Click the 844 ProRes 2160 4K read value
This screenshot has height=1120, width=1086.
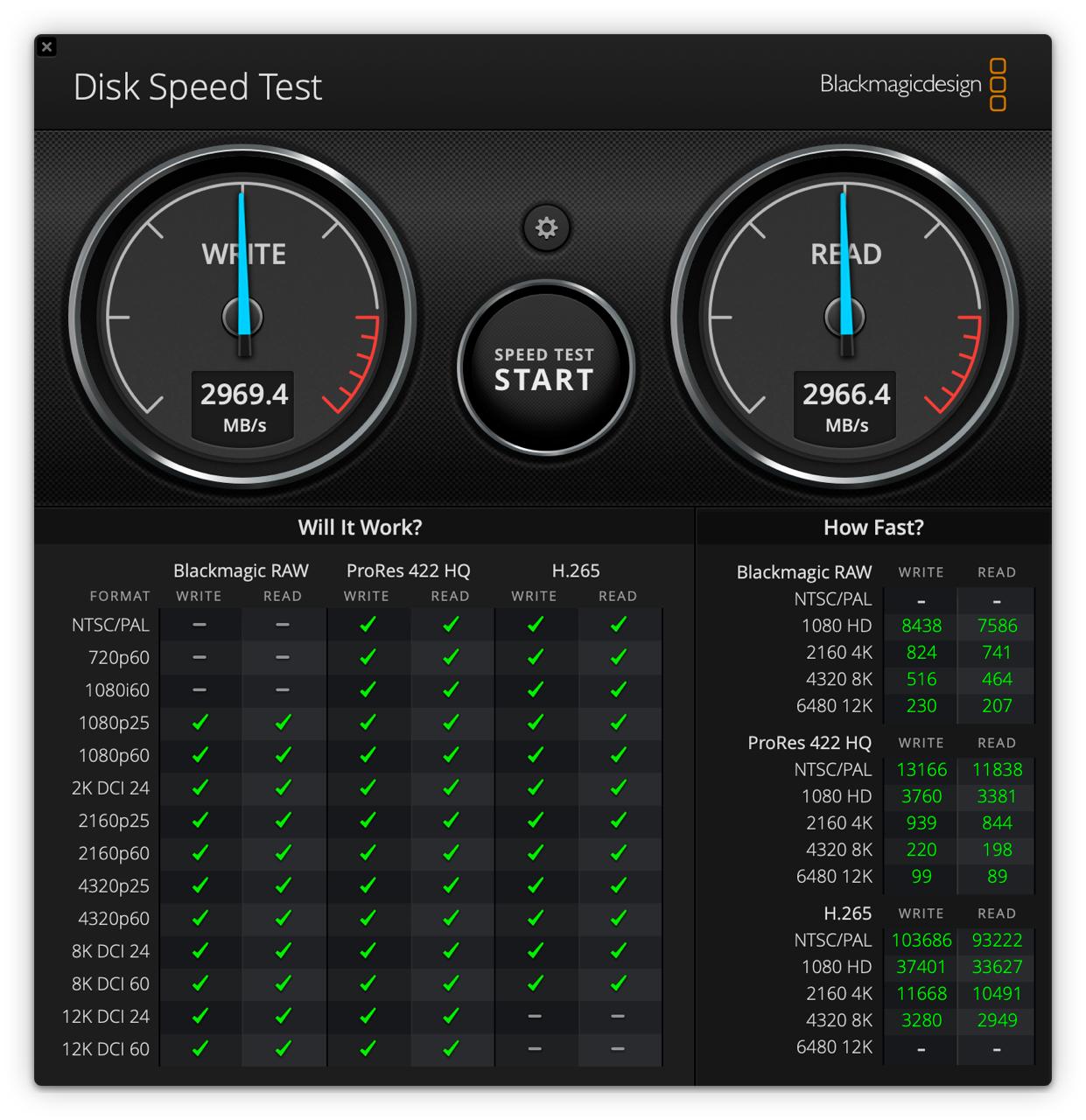click(x=997, y=822)
